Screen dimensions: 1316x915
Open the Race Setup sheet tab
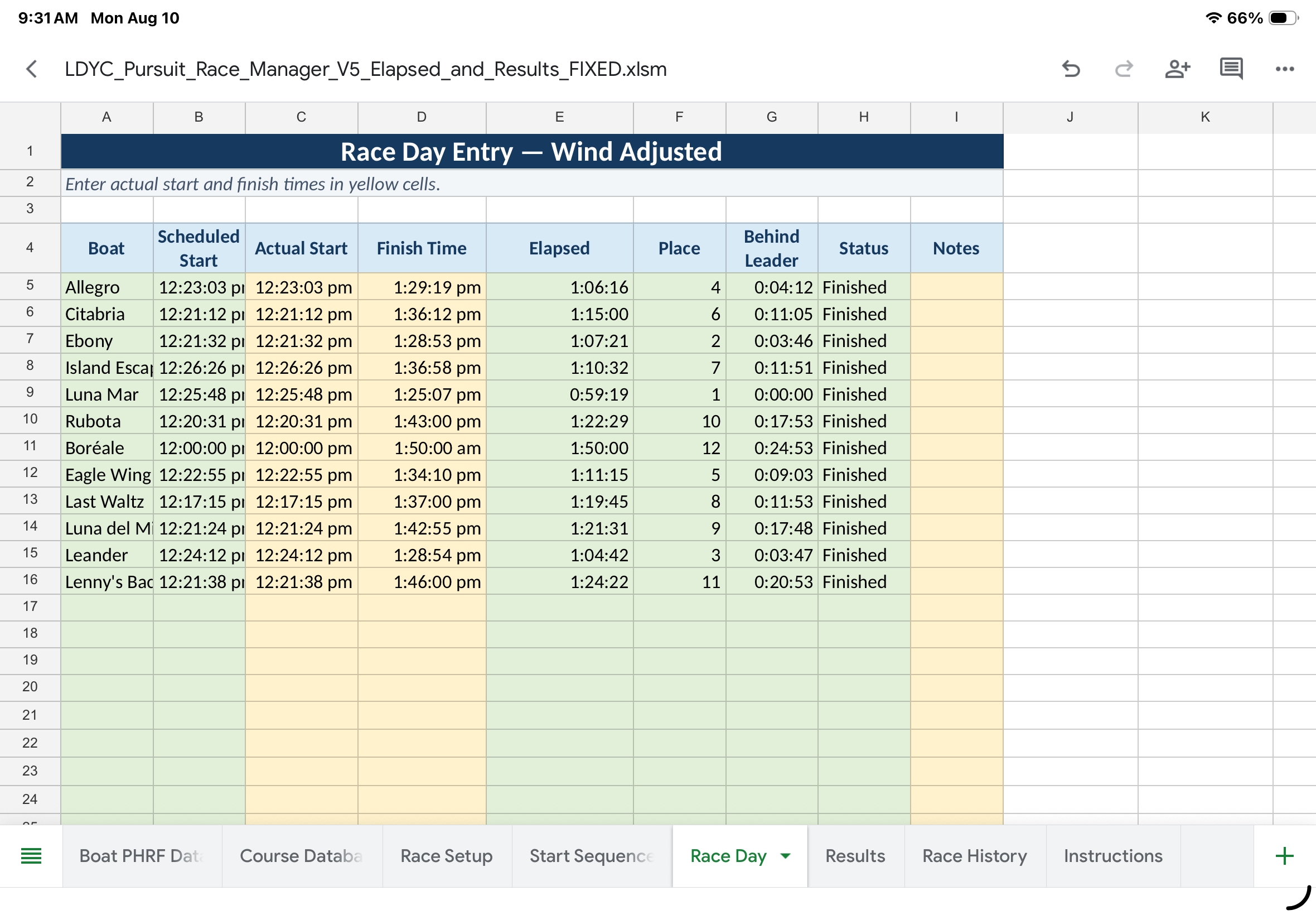click(x=446, y=856)
